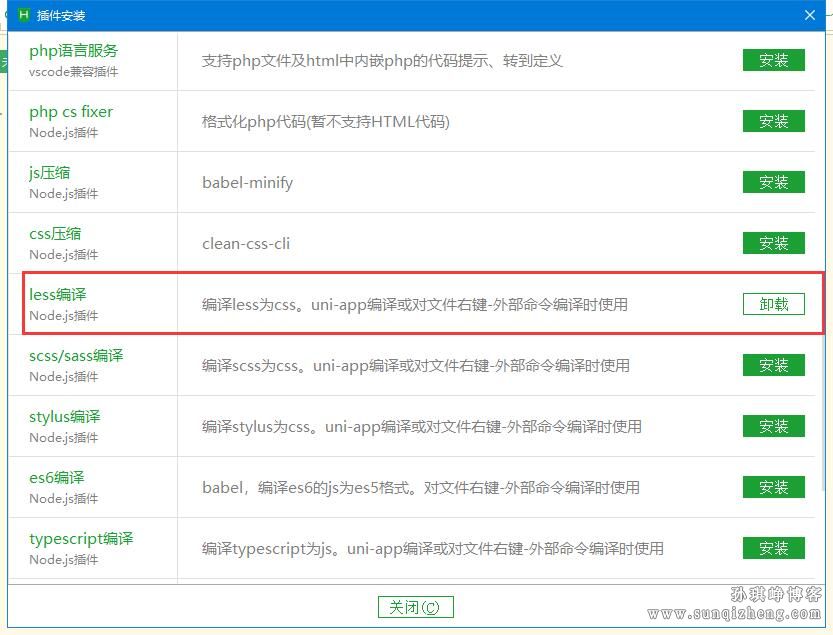The image size is (833, 635).
Task: Click the HBuilderX logo icon in title bar
Action: click(24, 15)
